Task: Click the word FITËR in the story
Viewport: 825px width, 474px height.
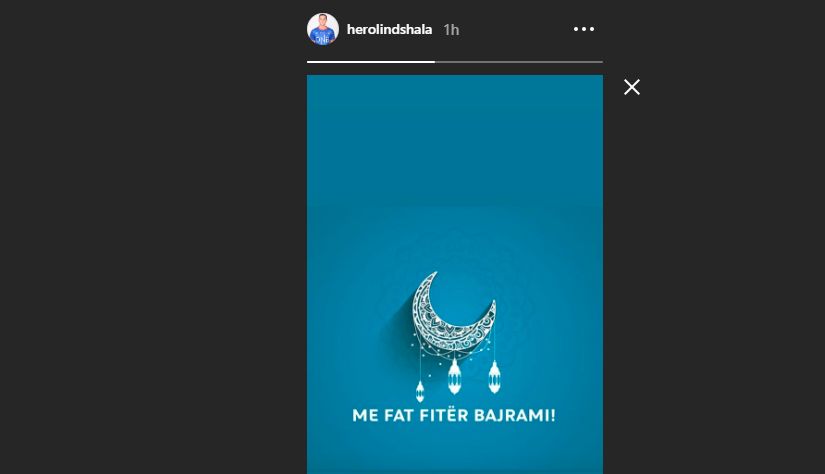Action: [446, 415]
